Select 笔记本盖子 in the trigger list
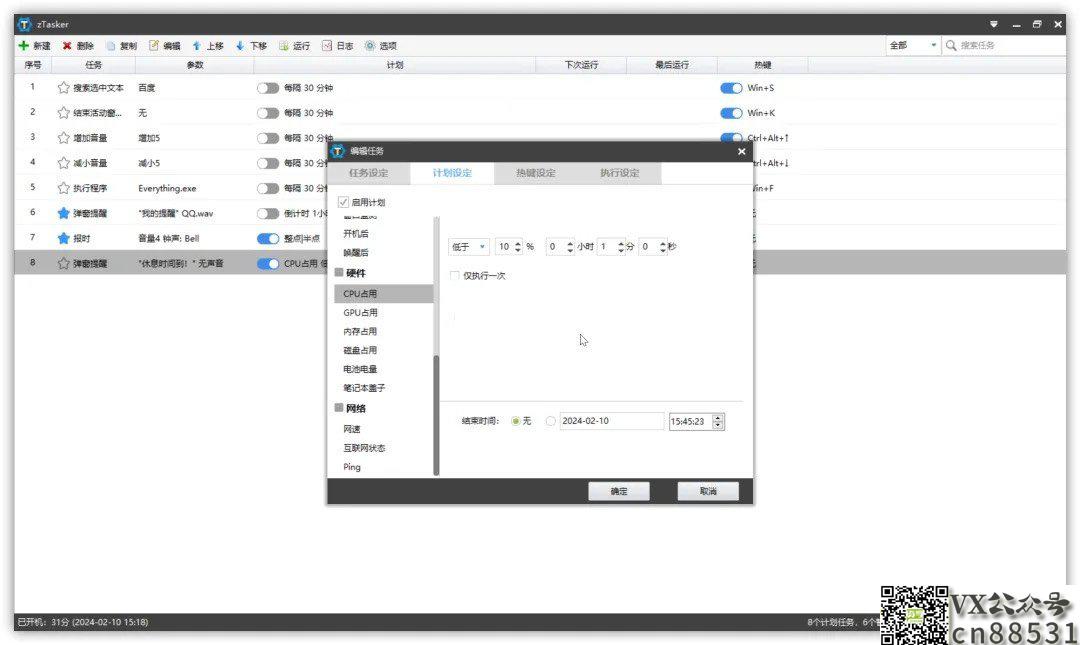The height and width of the screenshot is (645, 1080). [x=384, y=388]
